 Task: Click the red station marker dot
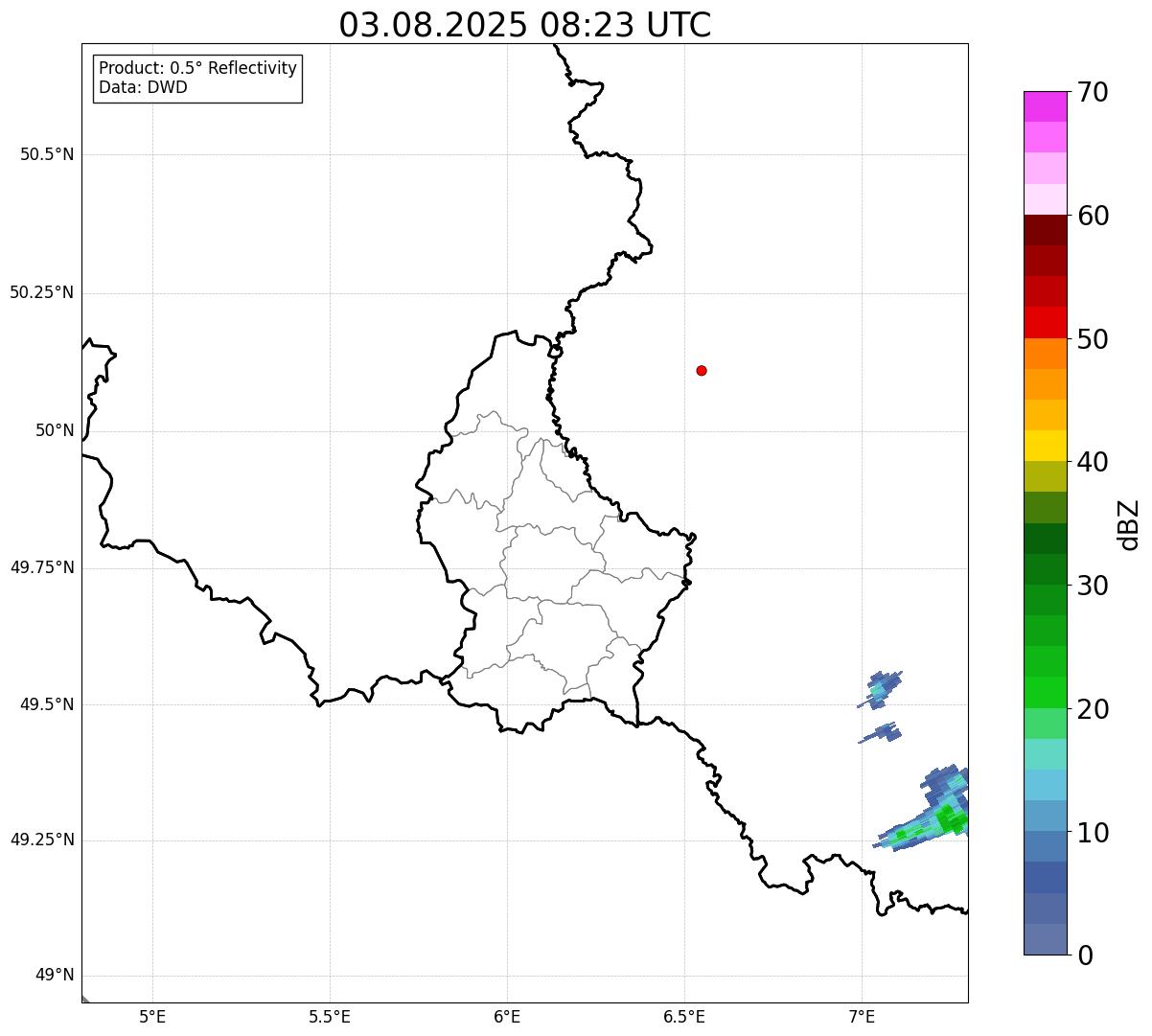[702, 370]
